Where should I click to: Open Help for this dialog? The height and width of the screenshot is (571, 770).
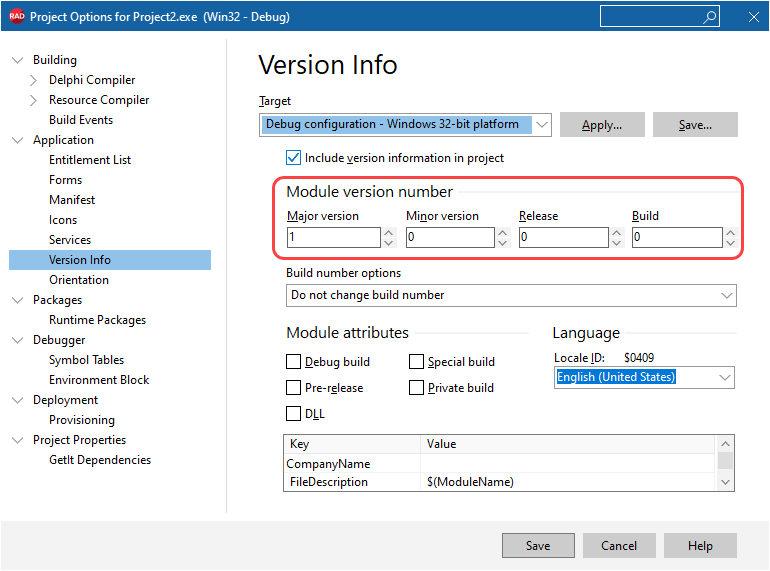pos(700,545)
